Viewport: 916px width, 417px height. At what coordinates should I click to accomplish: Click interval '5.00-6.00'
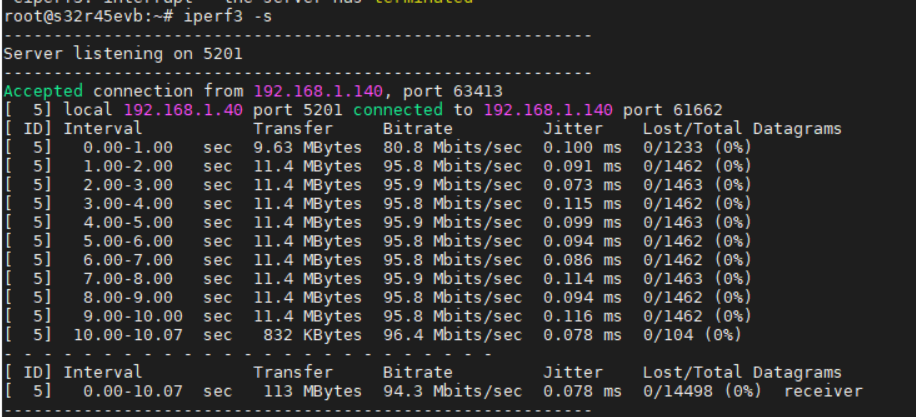[x=128, y=241]
